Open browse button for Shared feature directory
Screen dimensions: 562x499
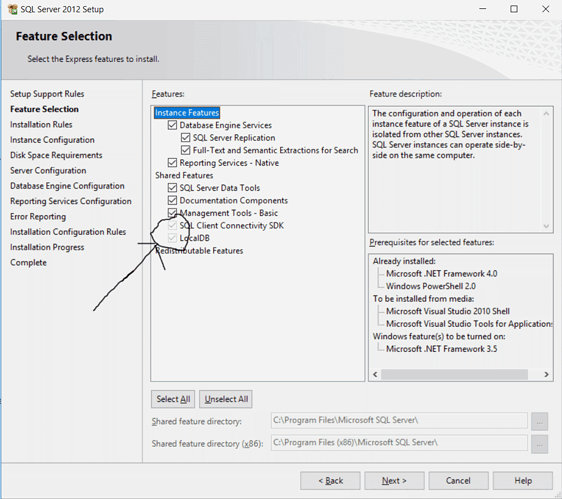click(539, 421)
